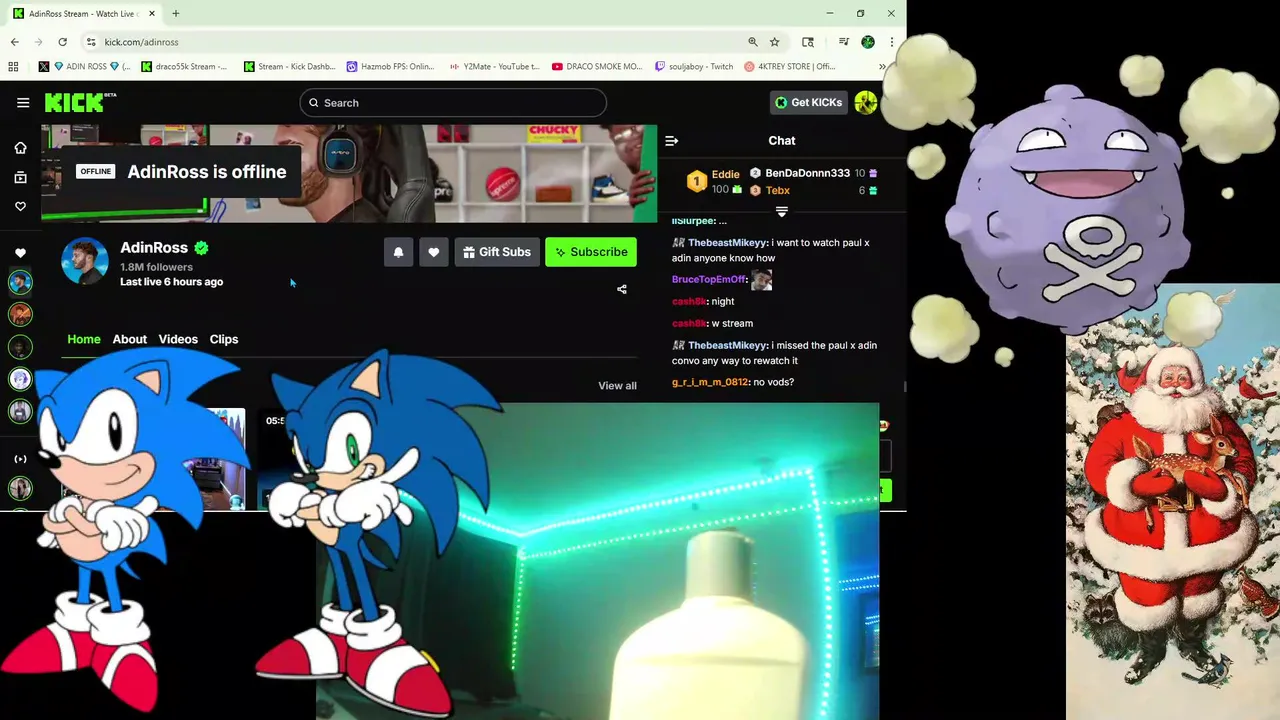Open the X bookmark icon
The height and width of the screenshot is (720, 1280).
43,67
